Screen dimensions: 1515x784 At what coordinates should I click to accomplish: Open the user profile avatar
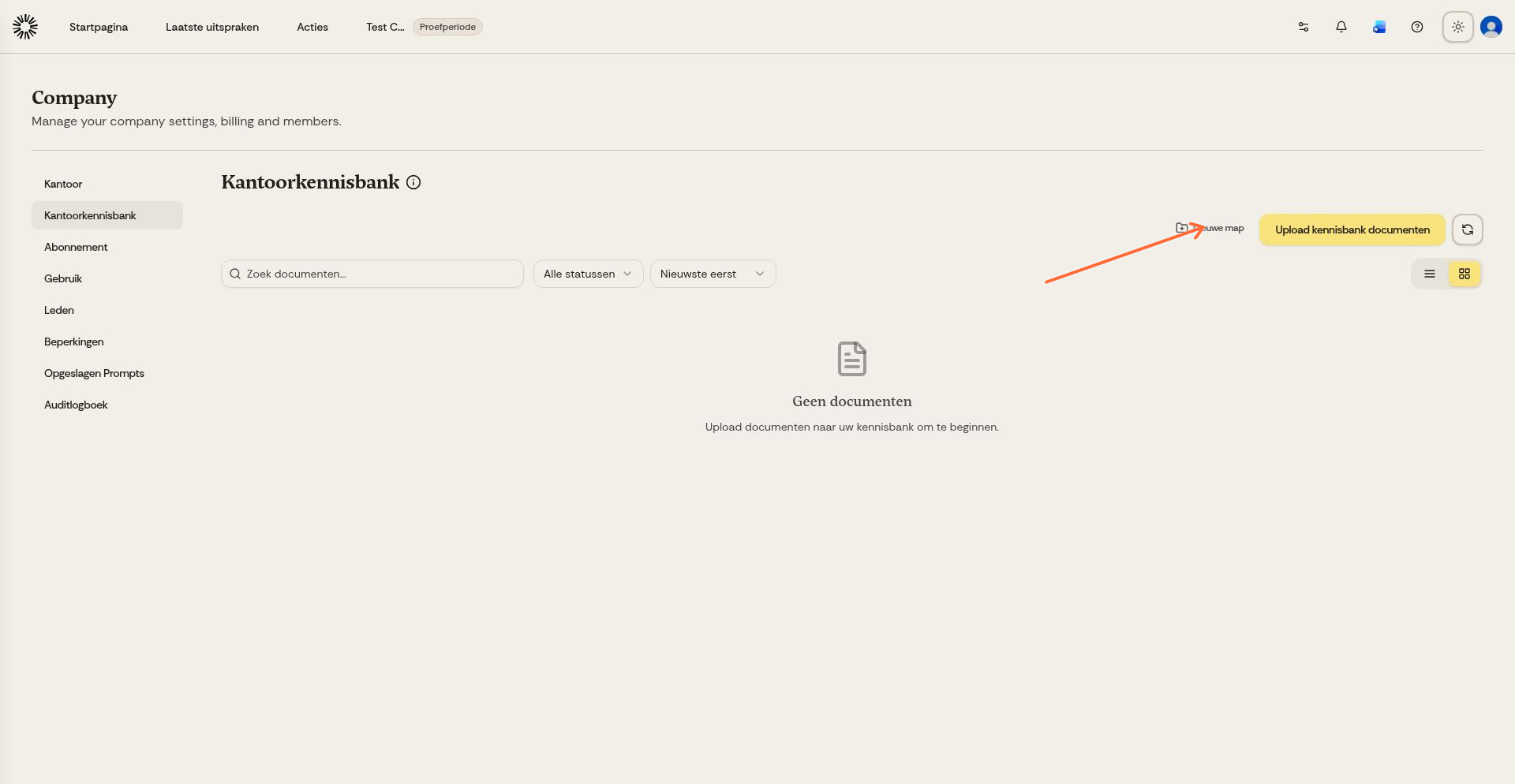click(1491, 27)
